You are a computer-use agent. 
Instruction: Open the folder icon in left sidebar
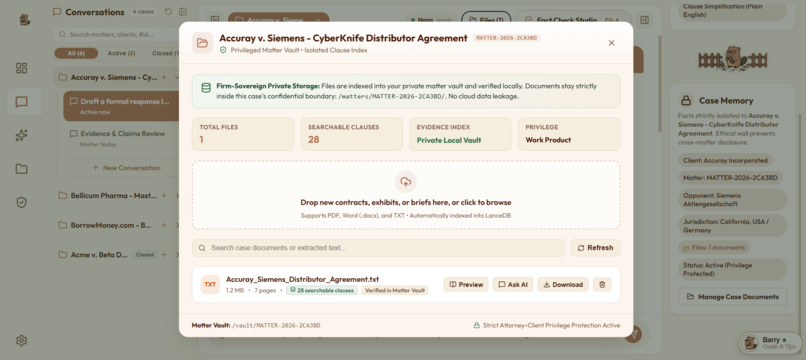[x=21, y=169]
